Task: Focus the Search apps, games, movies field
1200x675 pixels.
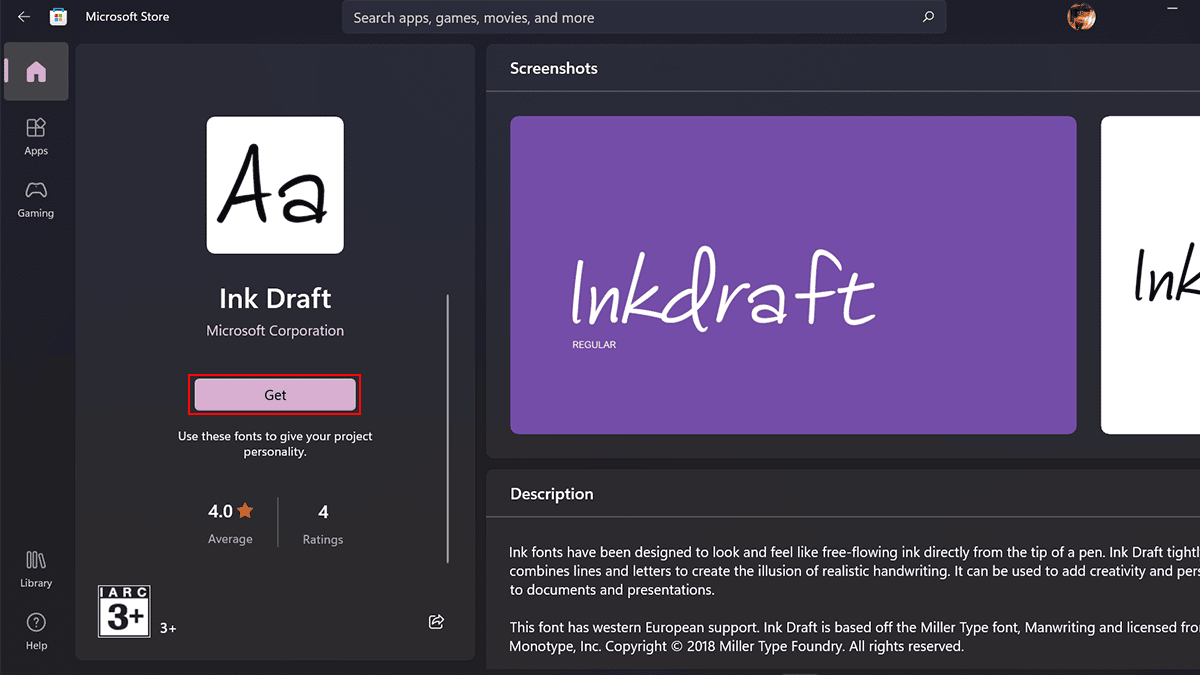Action: point(630,17)
